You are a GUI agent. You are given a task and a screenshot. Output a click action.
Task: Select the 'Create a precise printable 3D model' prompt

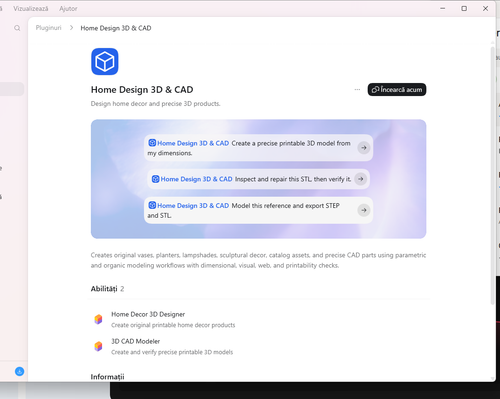[x=258, y=148]
